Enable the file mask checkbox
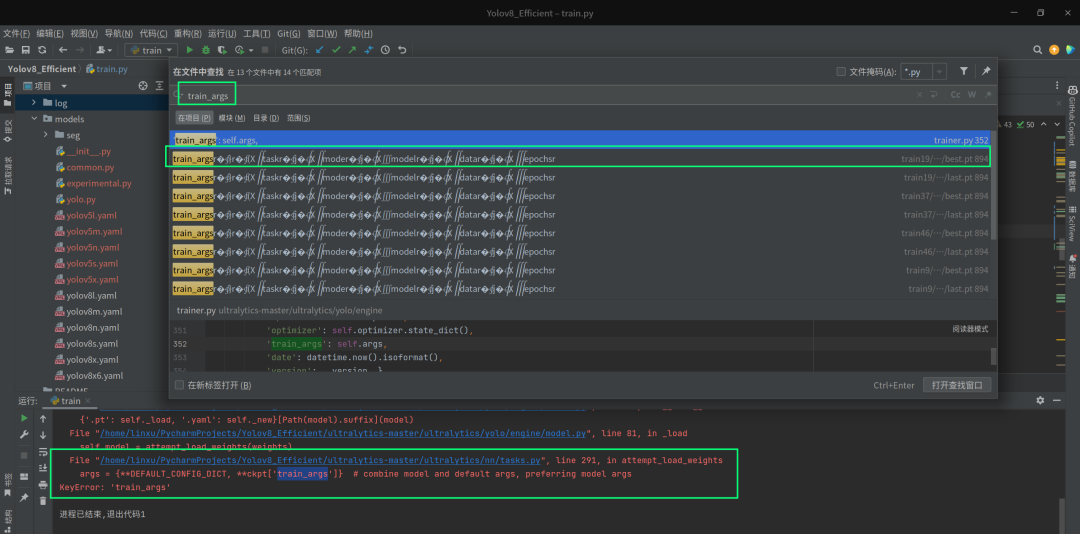Viewport: 1080px width, 534px height. point(840,72)
